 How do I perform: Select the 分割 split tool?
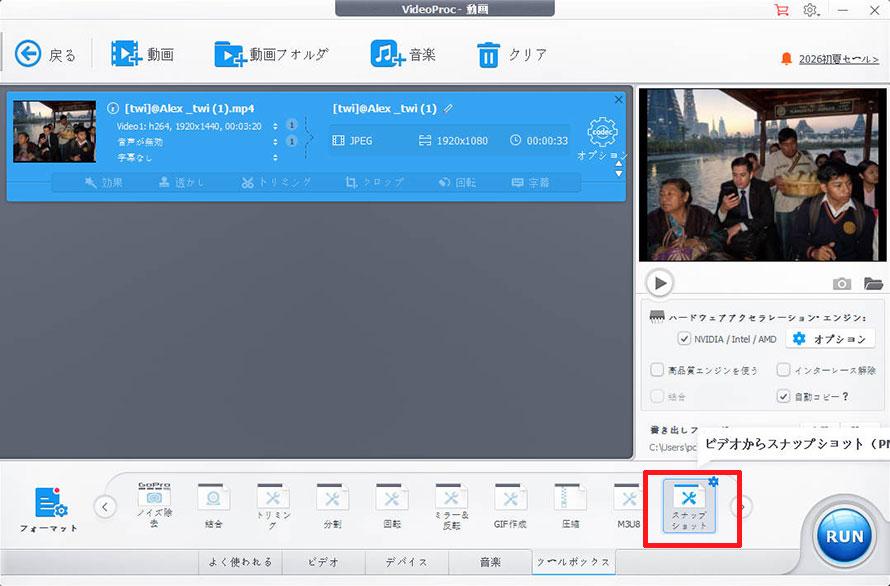coord(333,505)
